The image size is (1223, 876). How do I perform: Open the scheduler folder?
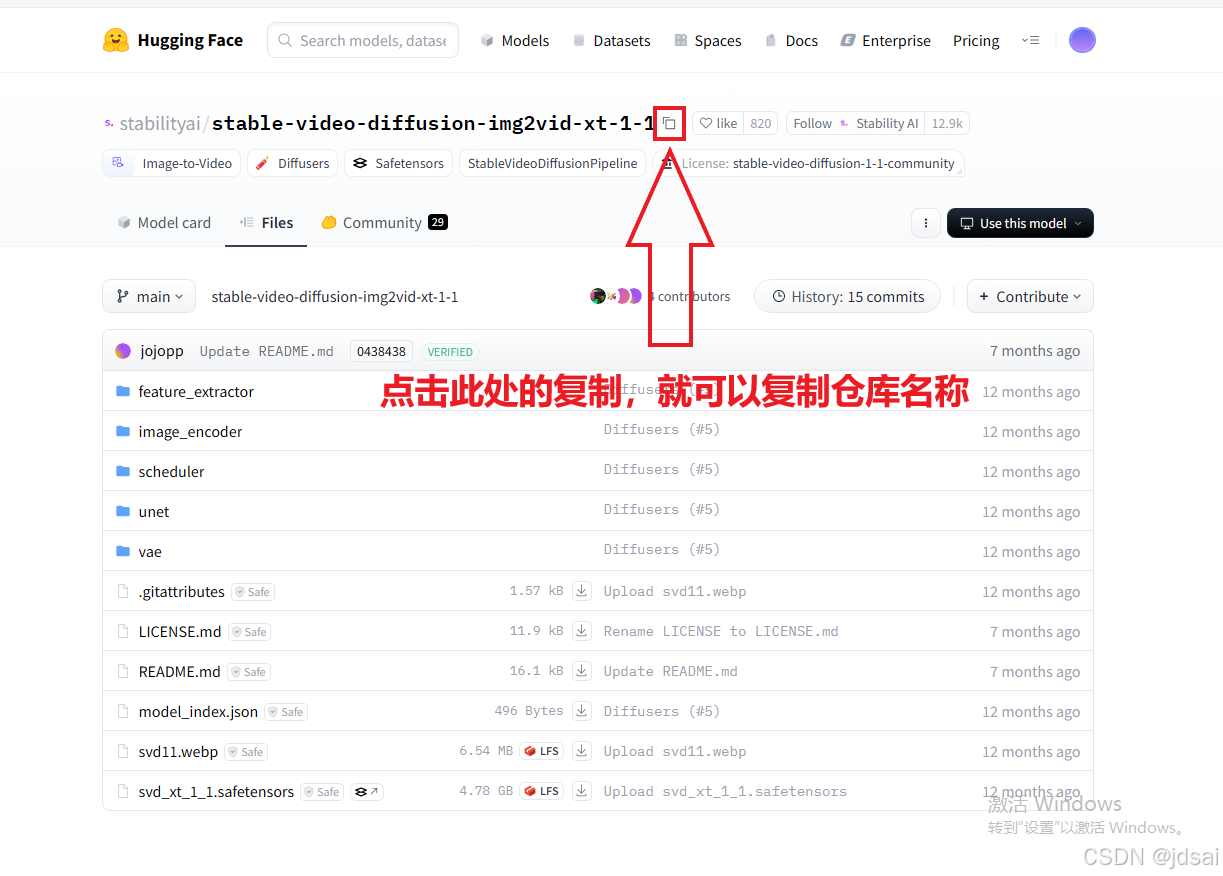pos(171,471)
